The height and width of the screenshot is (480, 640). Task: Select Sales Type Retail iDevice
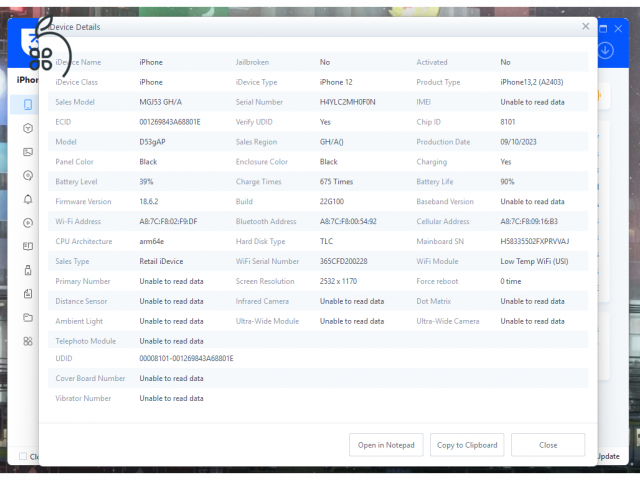click(161, 261)
